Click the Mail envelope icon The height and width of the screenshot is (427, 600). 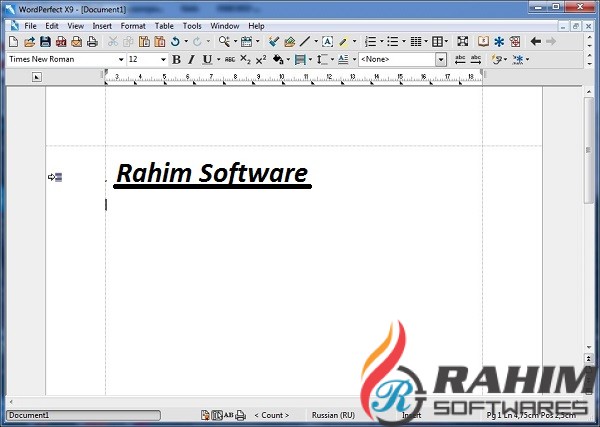[x=77, y=41]
